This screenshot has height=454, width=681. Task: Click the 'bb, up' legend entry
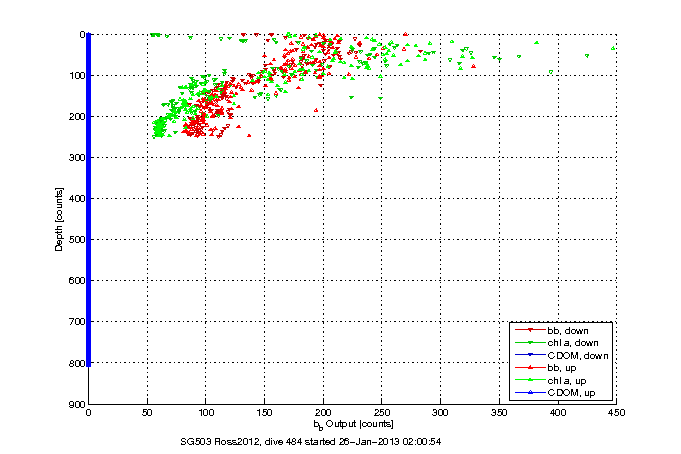coord(545,368)
